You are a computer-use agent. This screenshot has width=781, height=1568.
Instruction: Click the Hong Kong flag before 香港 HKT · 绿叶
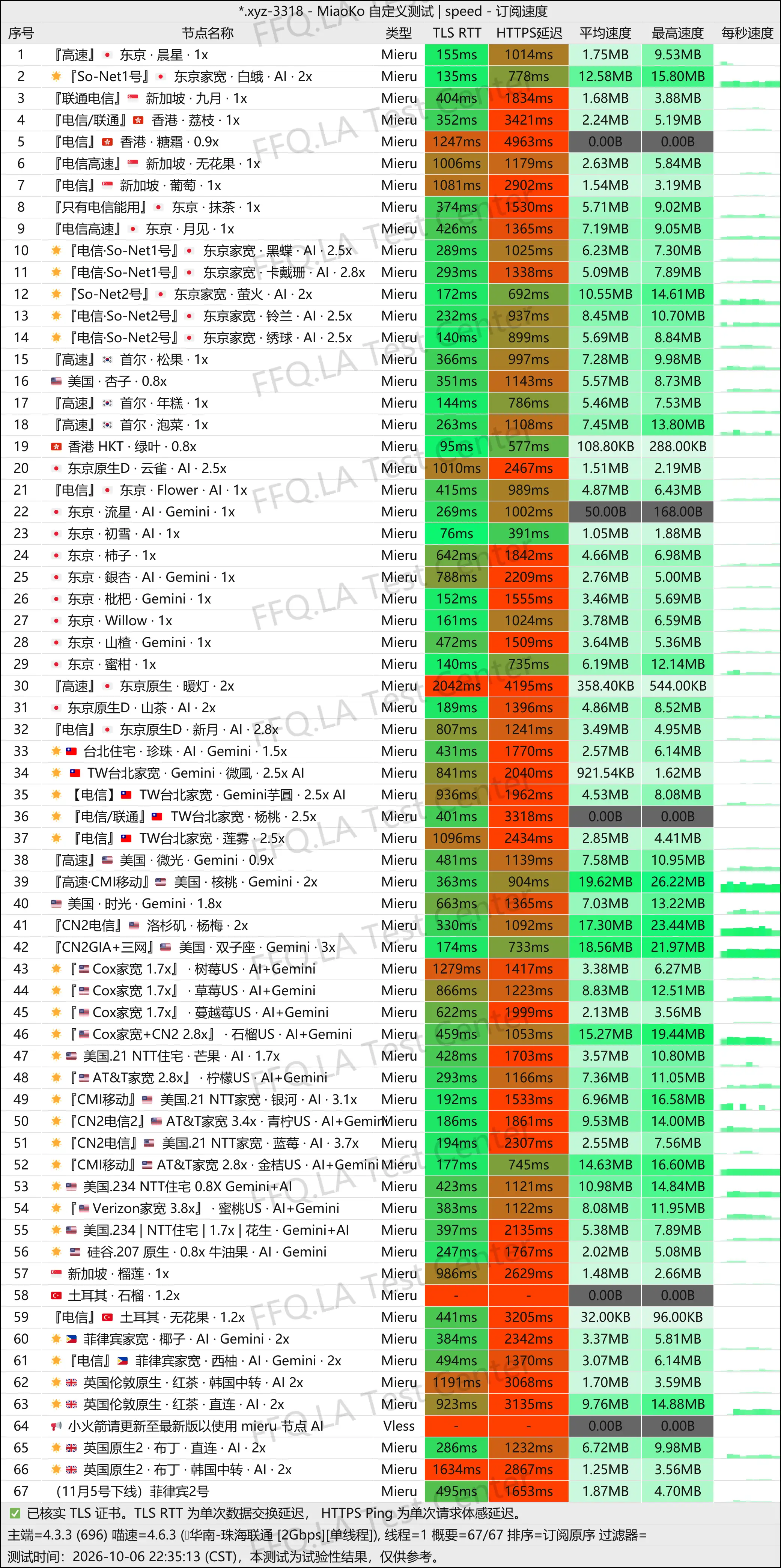click(x=56, y=447)
